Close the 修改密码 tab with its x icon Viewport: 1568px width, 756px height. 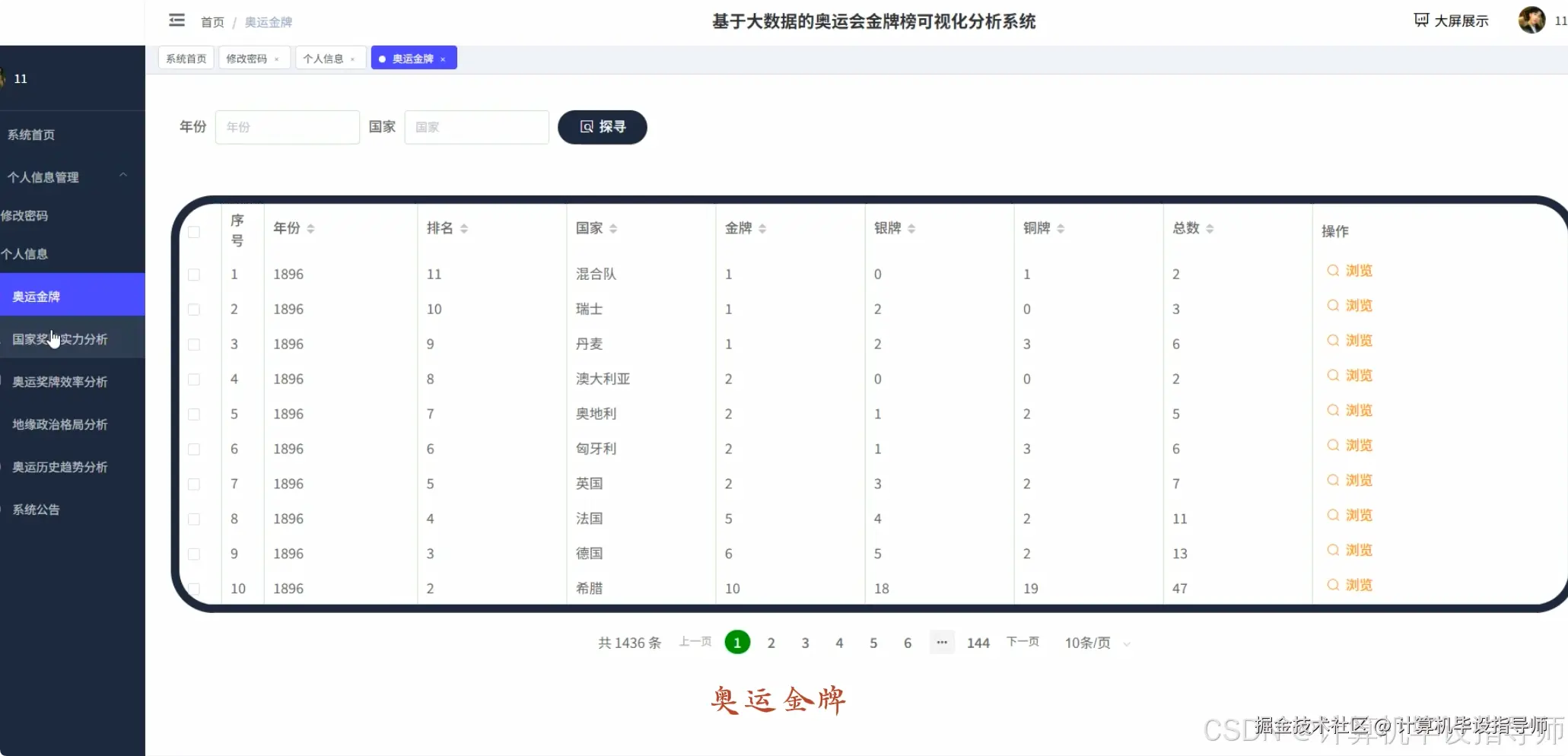pos(278,58)
